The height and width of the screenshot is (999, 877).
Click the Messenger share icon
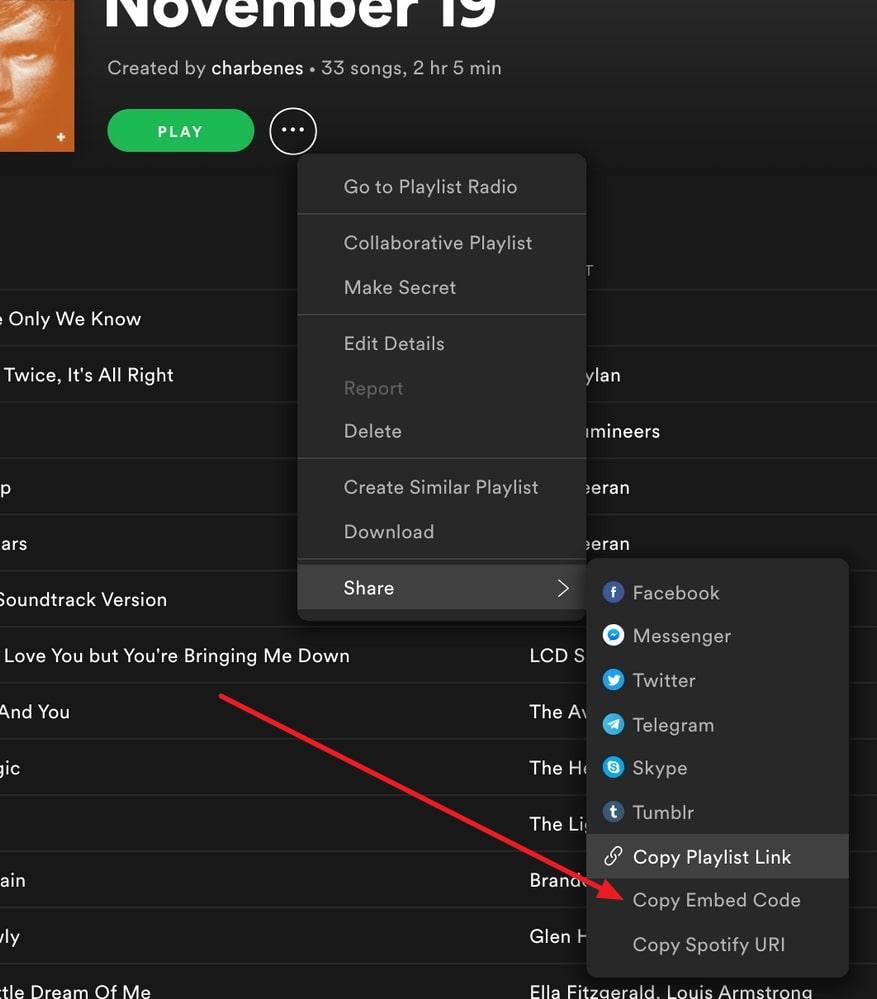(613, 635)
